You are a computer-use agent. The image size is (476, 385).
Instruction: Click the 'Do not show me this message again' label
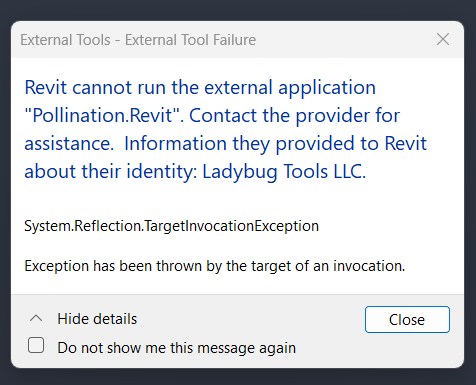tap(177, 348)
